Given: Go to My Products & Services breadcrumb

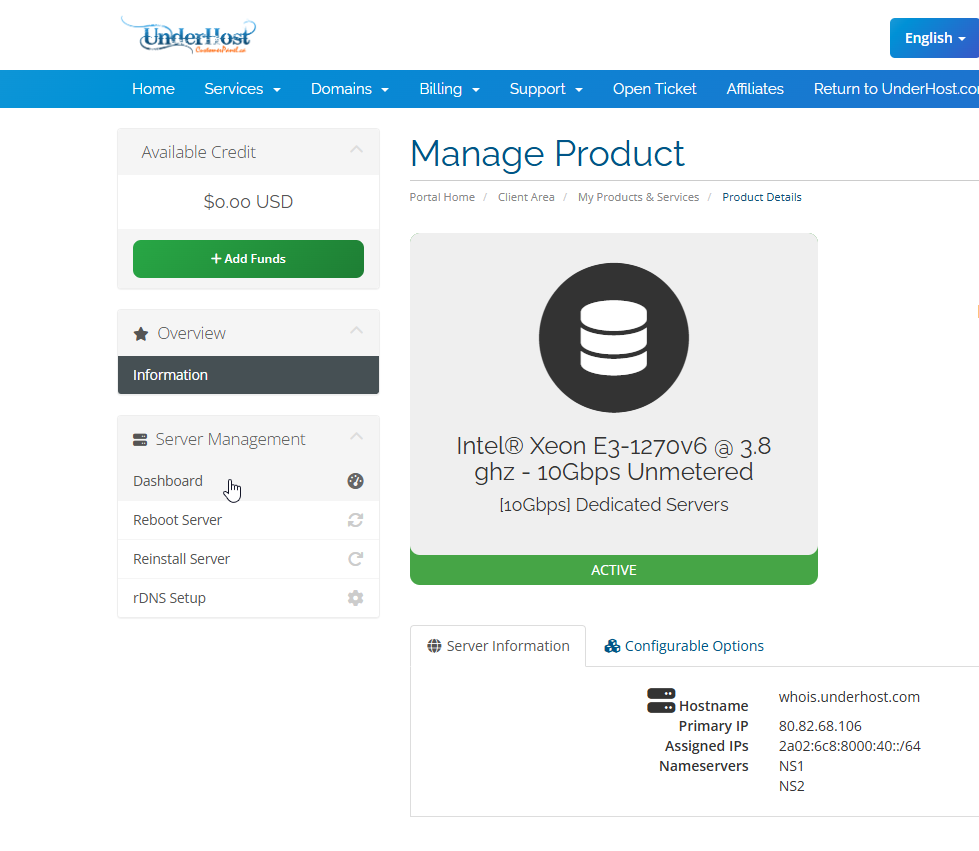Looking at the screenshot, I should [638, 197].
